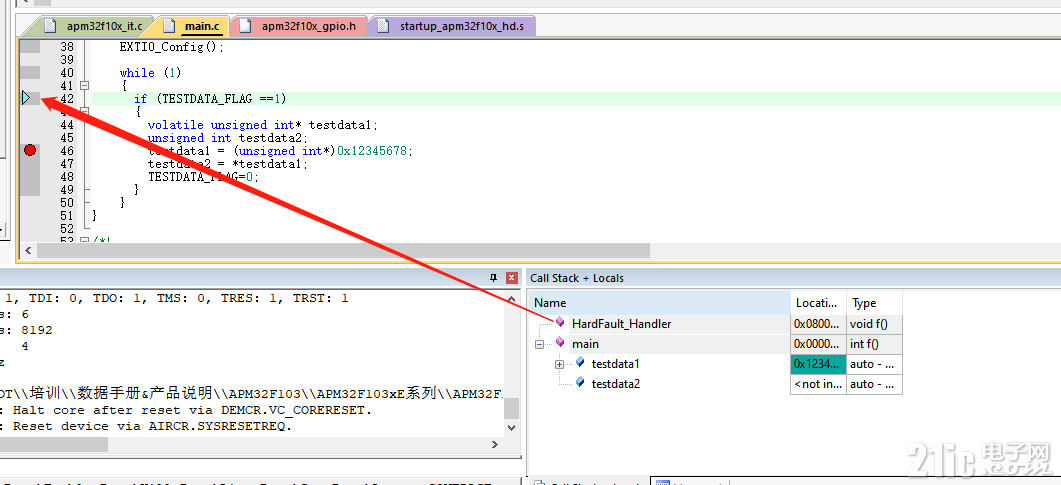Click the Type column header
The image size is (1061, 485).
coord(874,302)
